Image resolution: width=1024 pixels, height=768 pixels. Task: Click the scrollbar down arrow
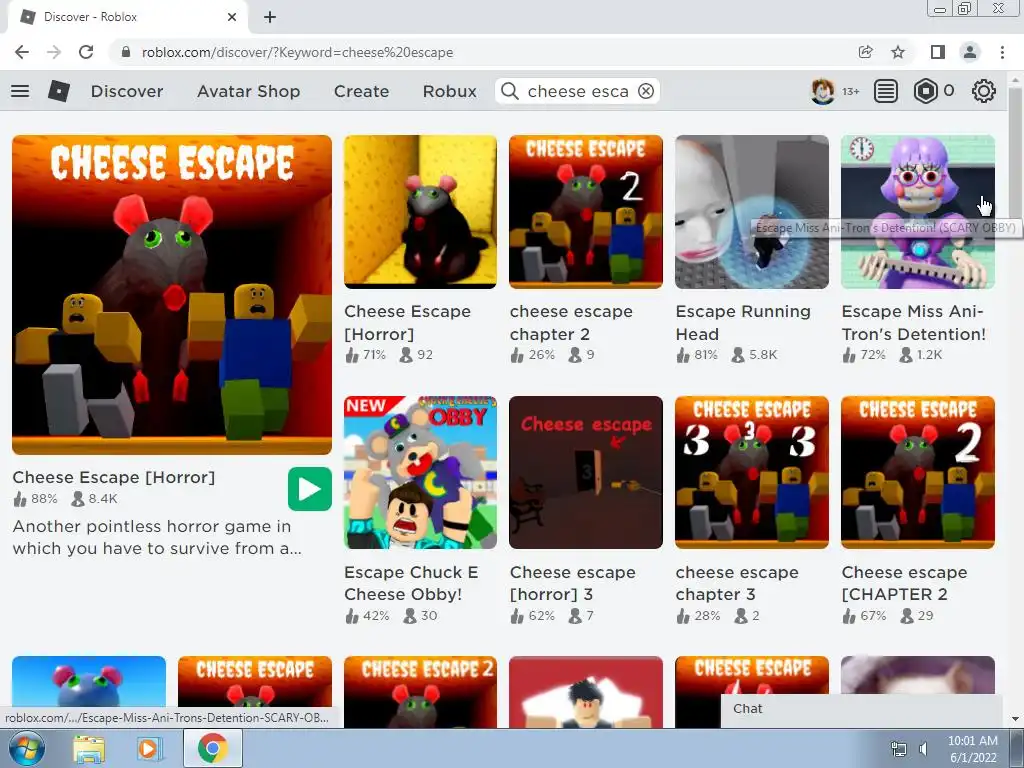(x=1015, y=720)
